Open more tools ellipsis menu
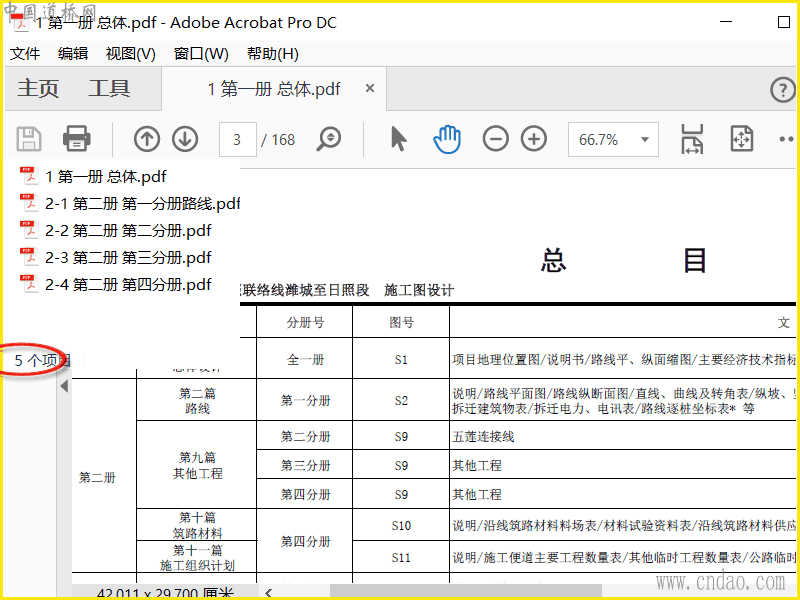The width and height of the screenshot is (800, 600). click(786, 139)
